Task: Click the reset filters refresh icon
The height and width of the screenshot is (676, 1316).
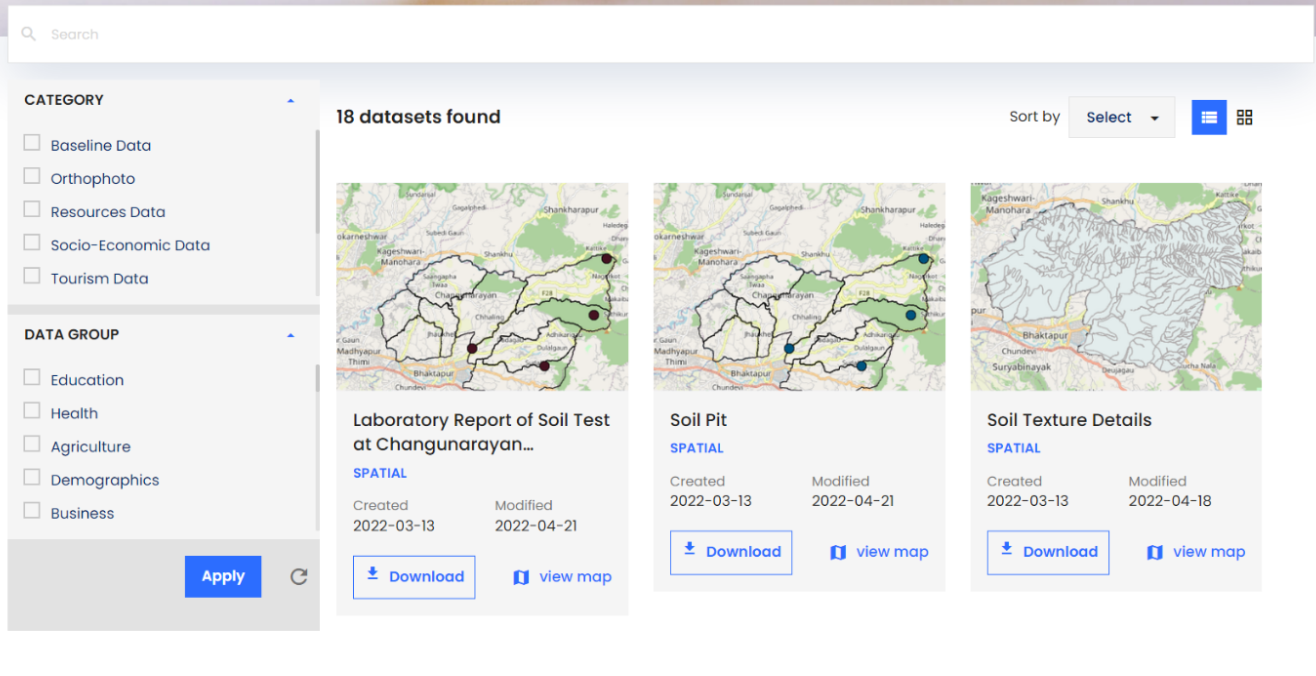Action: point(298,576)
